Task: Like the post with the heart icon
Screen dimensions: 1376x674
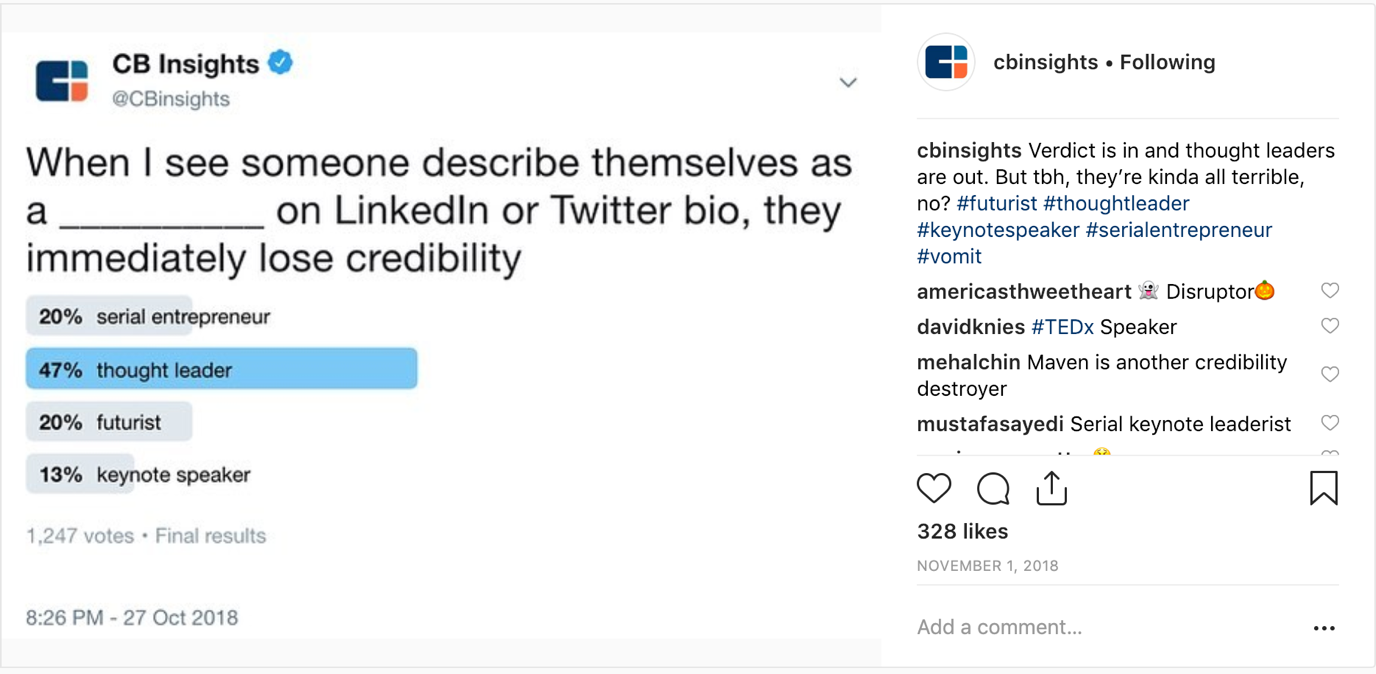Action: pyautogui.click(x=934, y=488)
